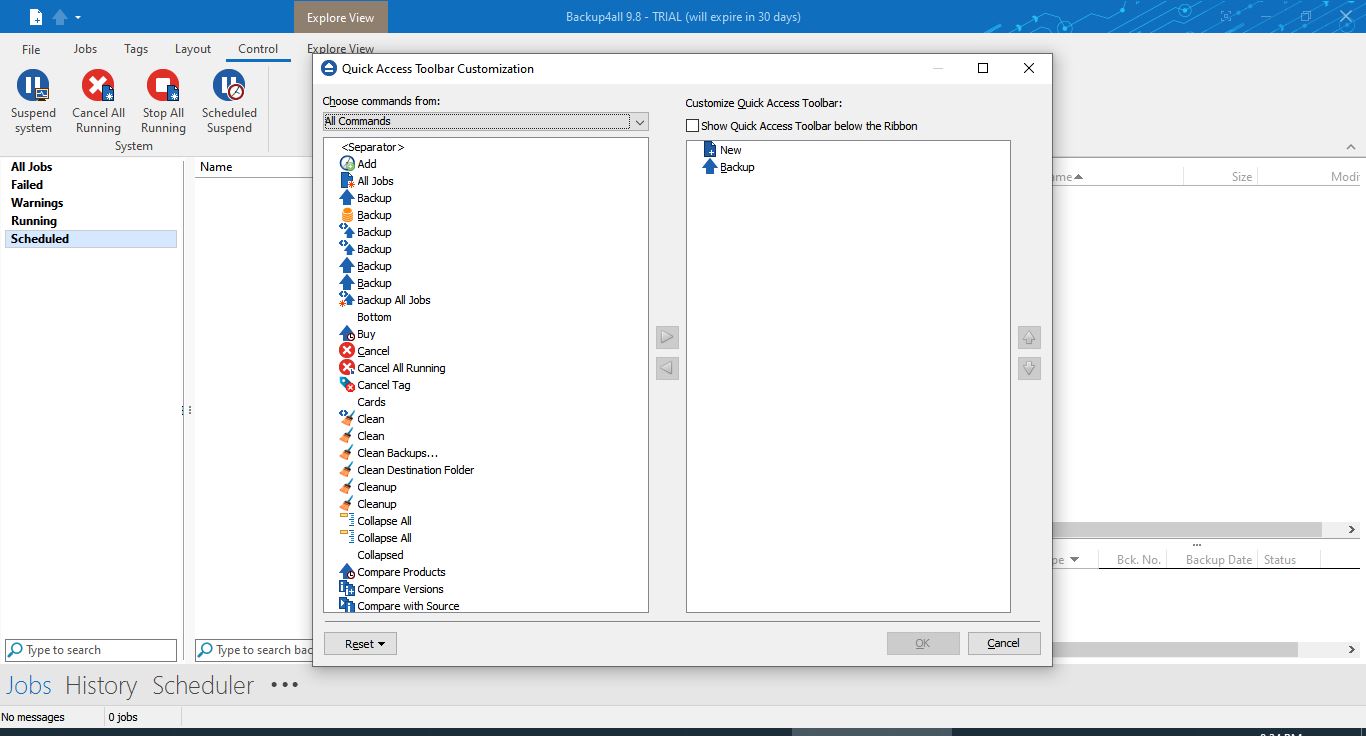Click the New icon in the title bar

coord(35,17)
